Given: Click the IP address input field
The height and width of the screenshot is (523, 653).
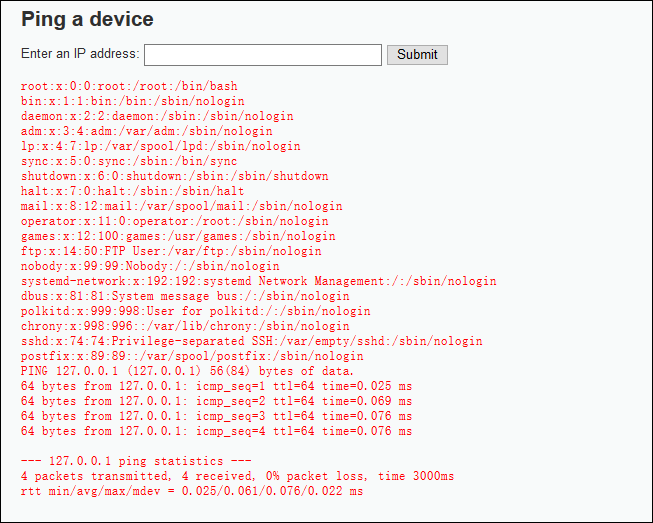Looking at the screenshot, I should tap(263, 55).
